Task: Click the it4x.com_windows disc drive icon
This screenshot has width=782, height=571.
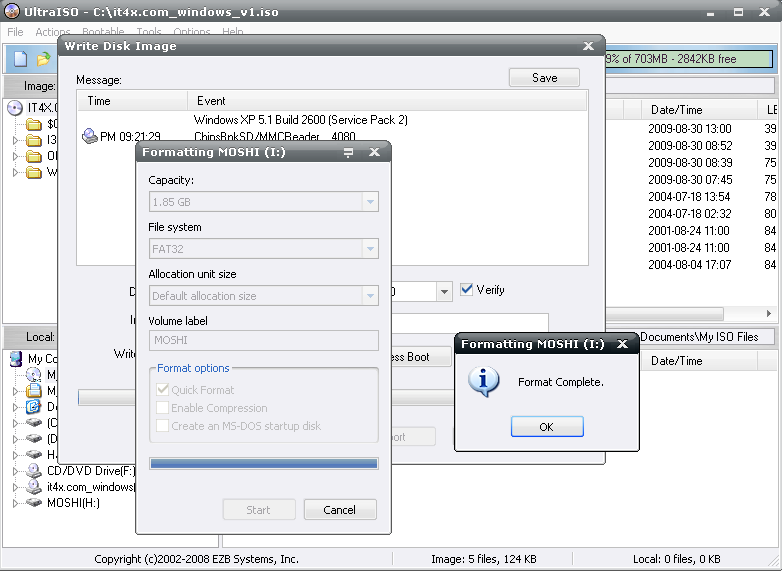Action: pyautogui.click(x=33, y=486)
